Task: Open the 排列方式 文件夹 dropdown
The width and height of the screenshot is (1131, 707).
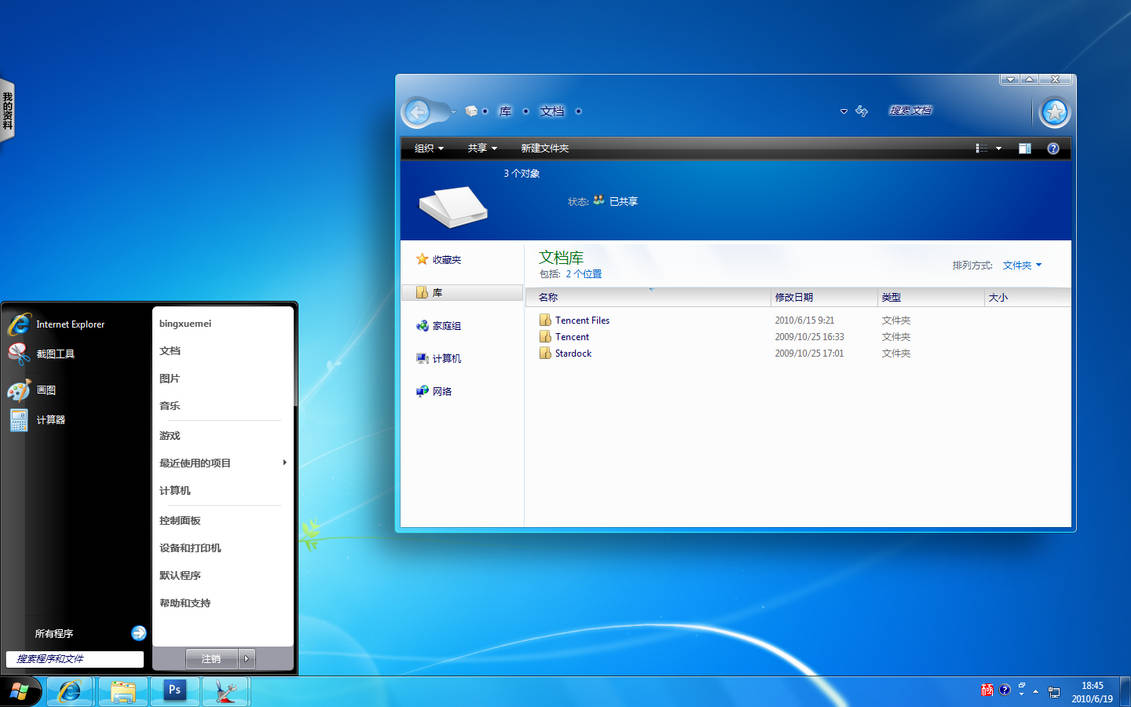Action: click(1022, 265)
